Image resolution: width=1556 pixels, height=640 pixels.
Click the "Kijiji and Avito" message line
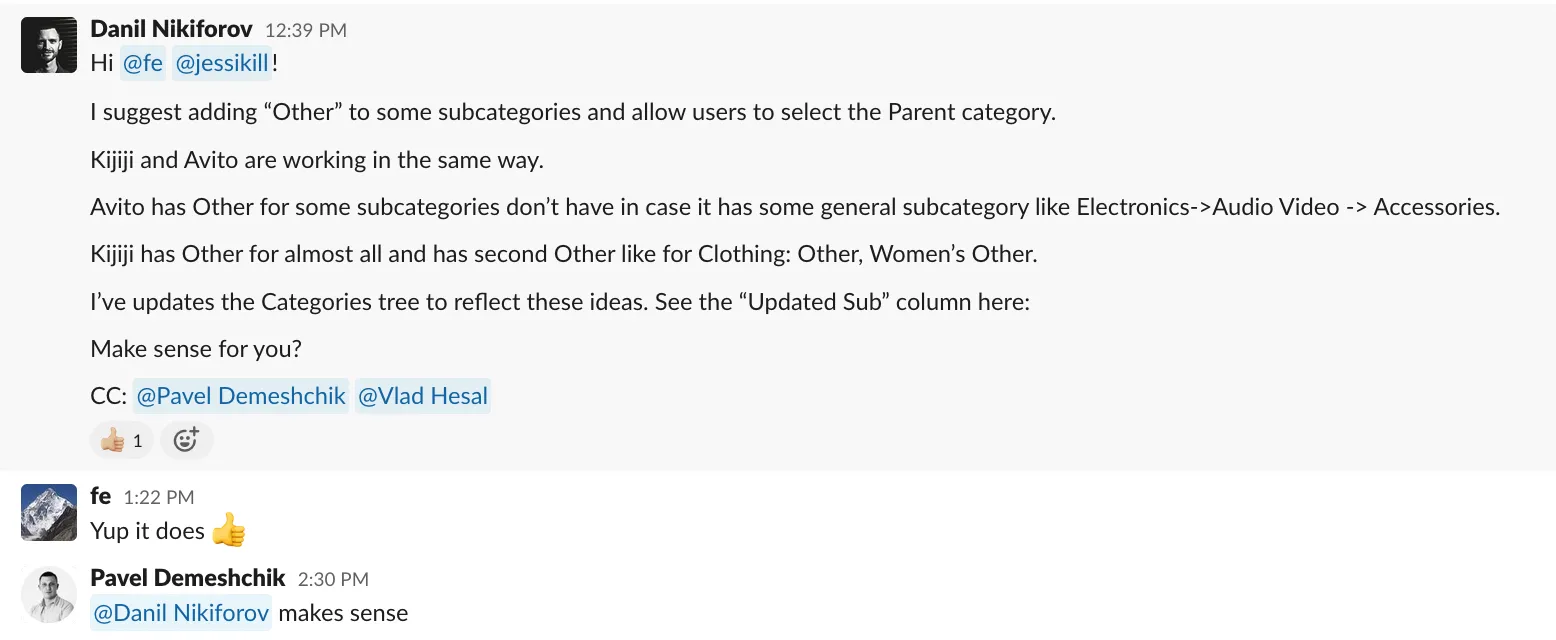(x=317, y=160)
